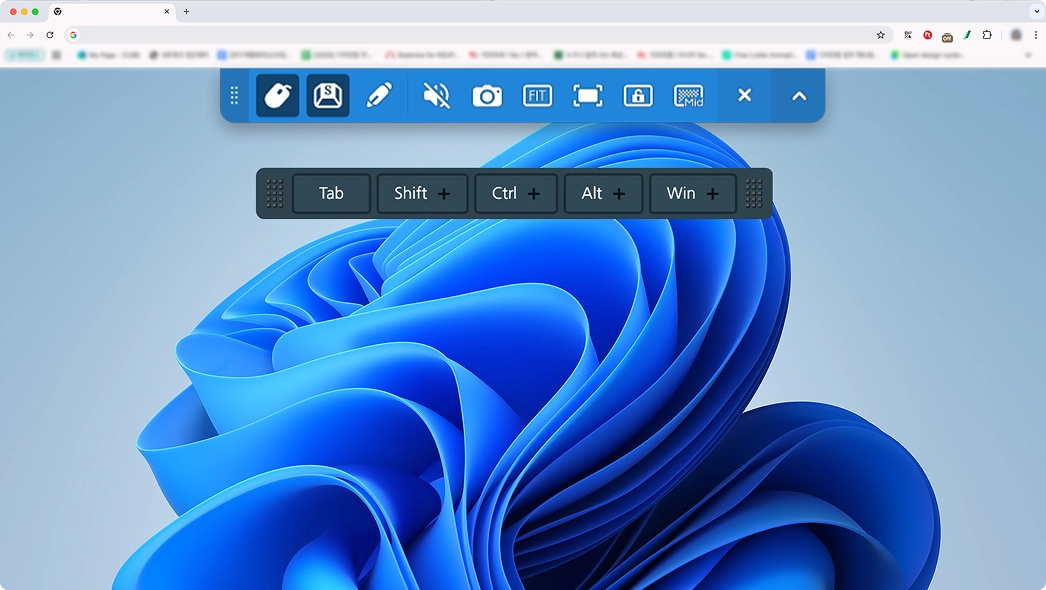Take a screenshot with the camera icon

487,96
